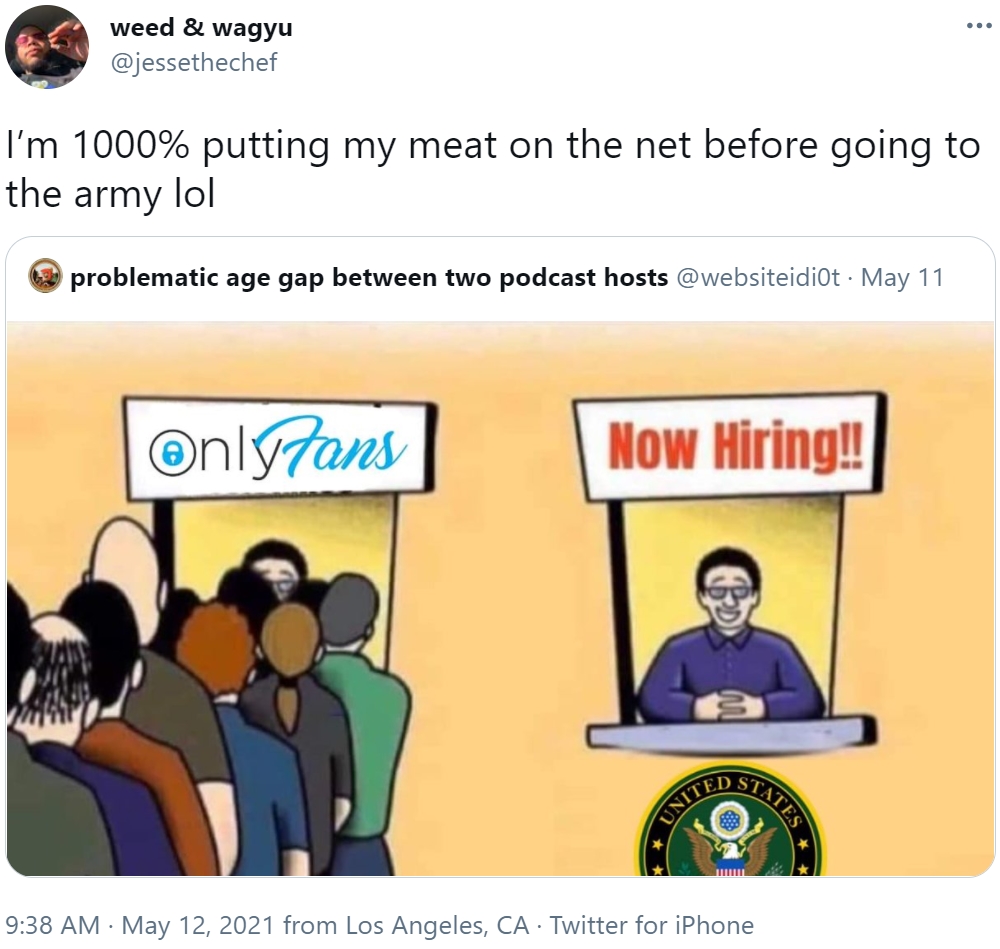Screen dimensions: 1000x949
Task: Open the weed & wagyu display name
Action: 201,27
